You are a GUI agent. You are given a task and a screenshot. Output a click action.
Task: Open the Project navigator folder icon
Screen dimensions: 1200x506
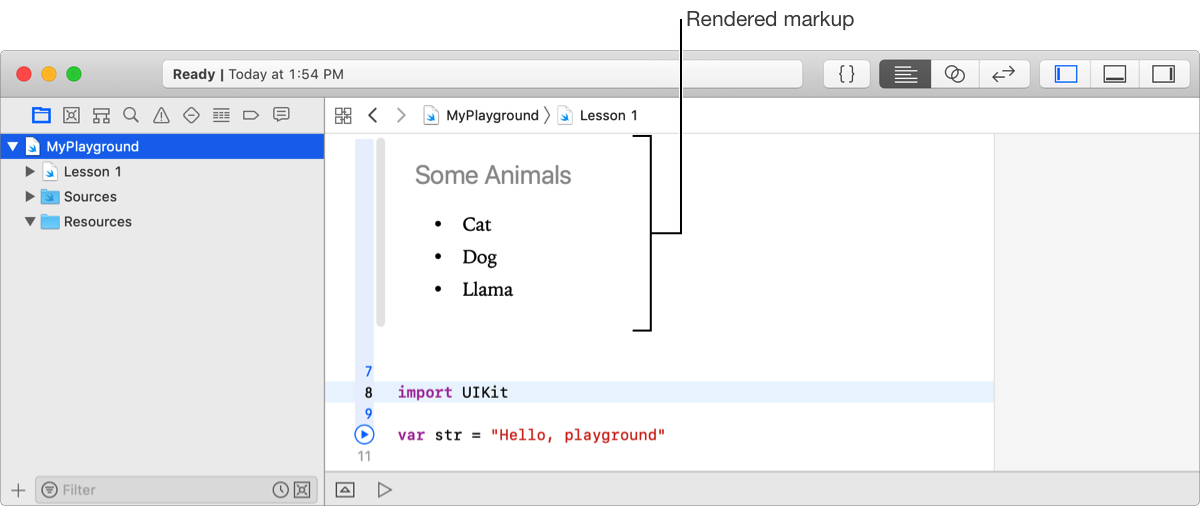click(x=41, y=115)
